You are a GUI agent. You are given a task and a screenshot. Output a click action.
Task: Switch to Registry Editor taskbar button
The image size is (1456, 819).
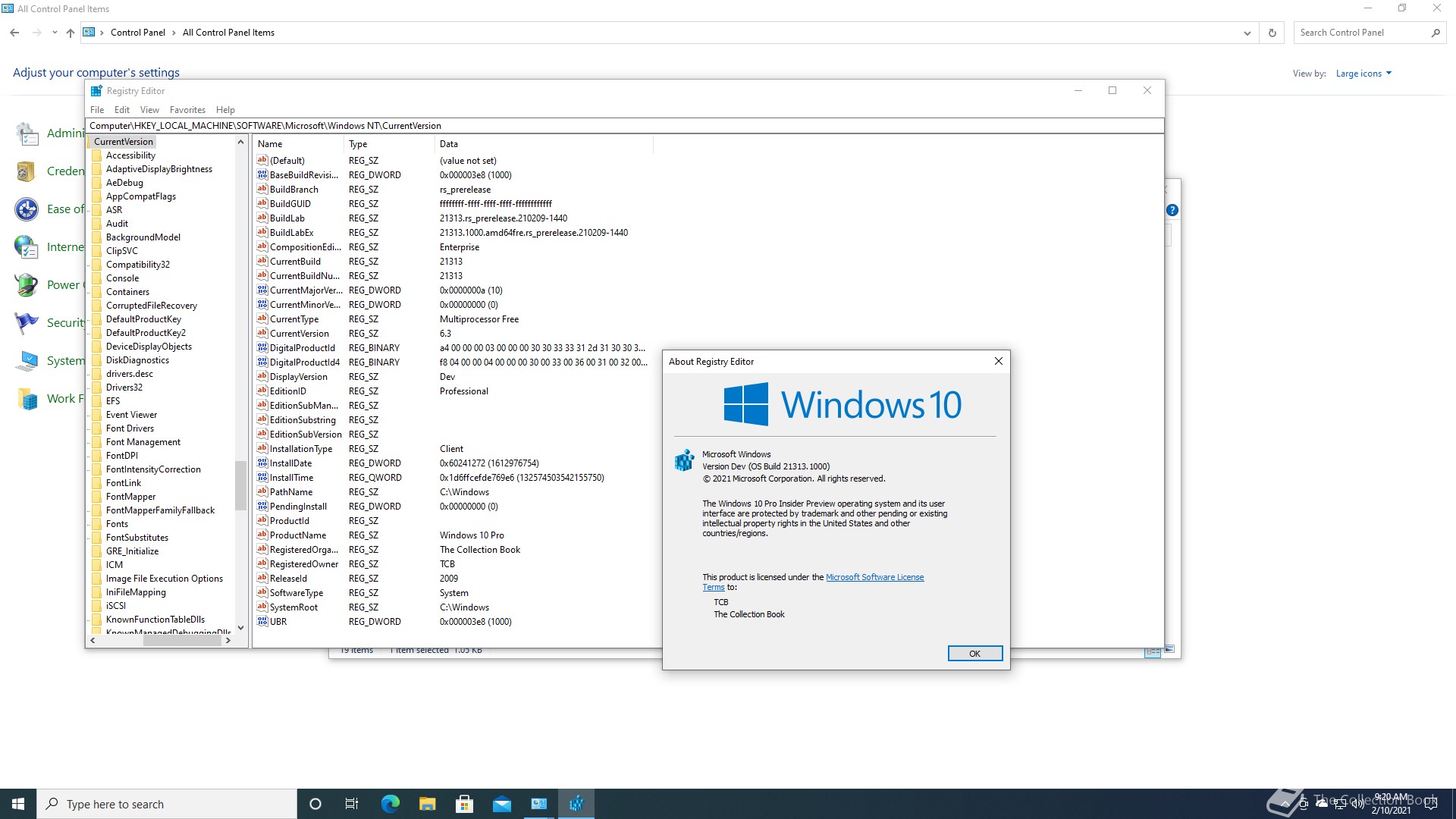576,804
